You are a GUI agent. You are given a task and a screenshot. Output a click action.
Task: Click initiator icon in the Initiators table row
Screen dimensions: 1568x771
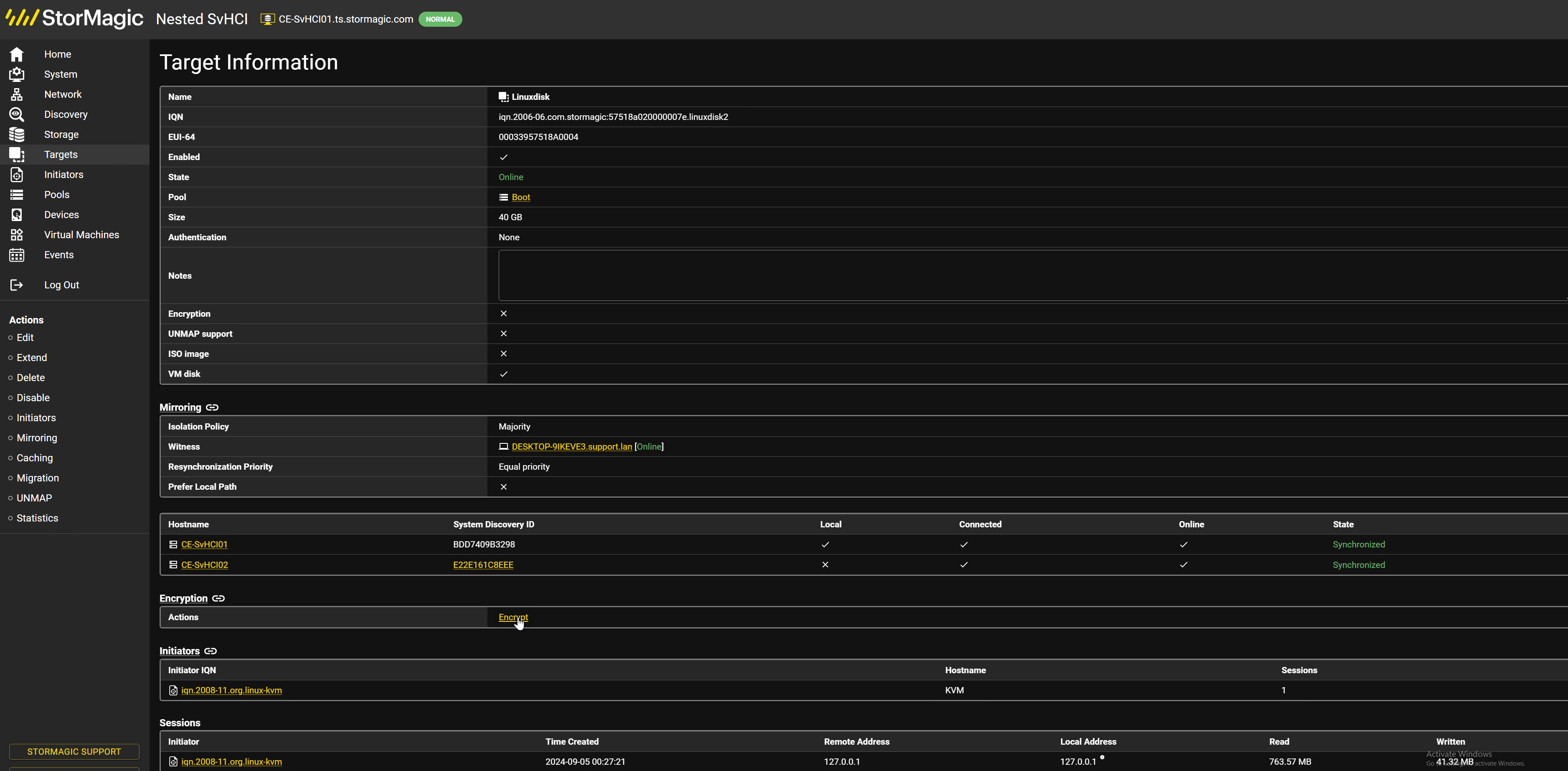click(x=173, y=691)
